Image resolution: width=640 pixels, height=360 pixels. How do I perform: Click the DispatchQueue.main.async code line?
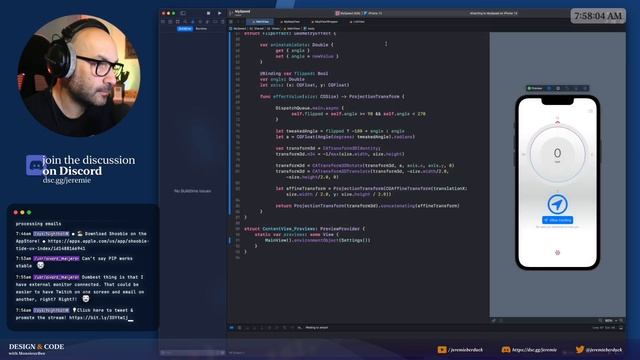pyautogui.click(x=309, y=108)
